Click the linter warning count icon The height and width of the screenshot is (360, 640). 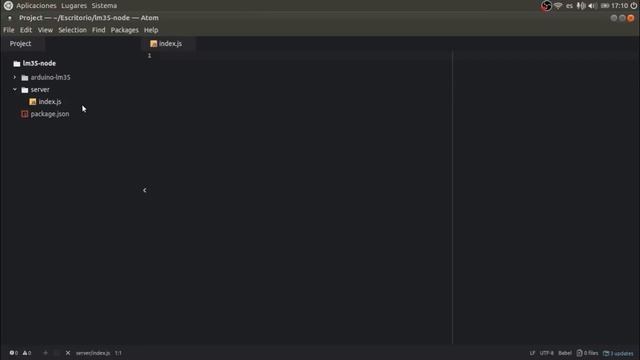25,353
